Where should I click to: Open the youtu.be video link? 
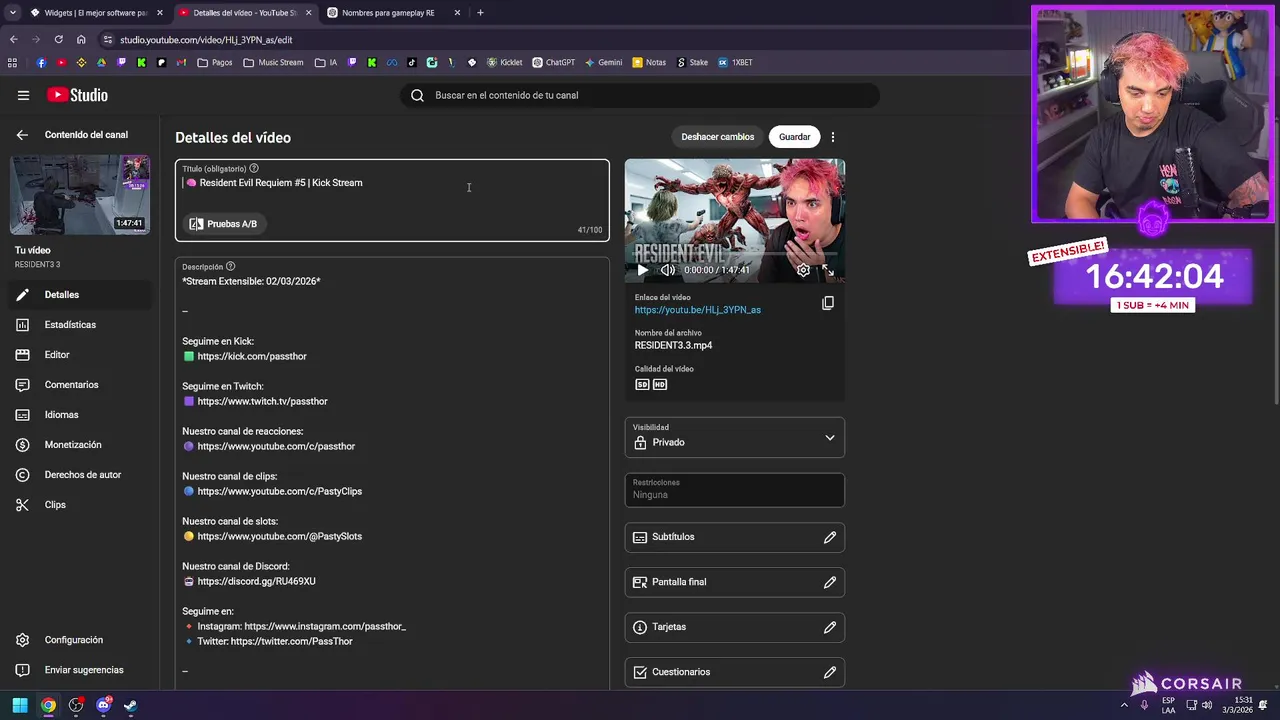click(698, 310)
